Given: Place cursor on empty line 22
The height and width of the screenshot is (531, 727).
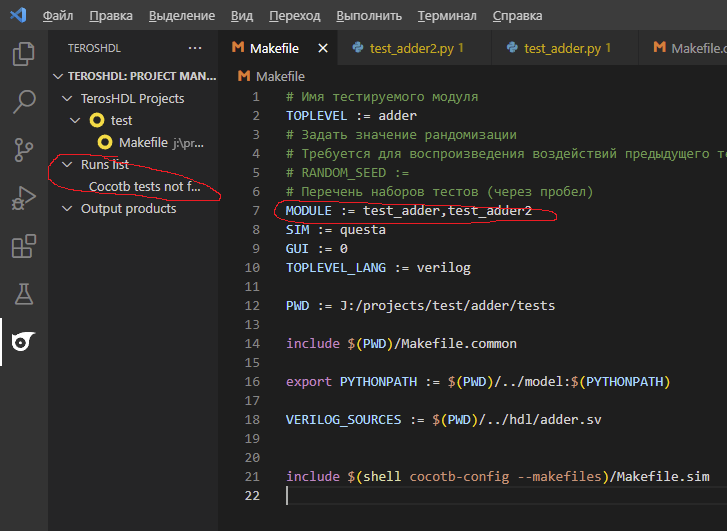Looking at the screenshot, I should click(x=506, y=496).
